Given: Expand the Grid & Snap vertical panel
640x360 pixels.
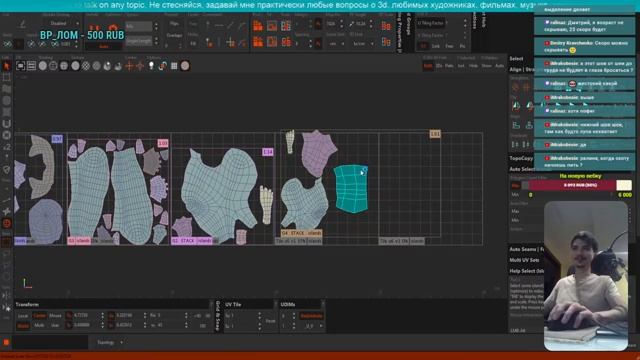Looking at the screenshot, I should [218, 316].
